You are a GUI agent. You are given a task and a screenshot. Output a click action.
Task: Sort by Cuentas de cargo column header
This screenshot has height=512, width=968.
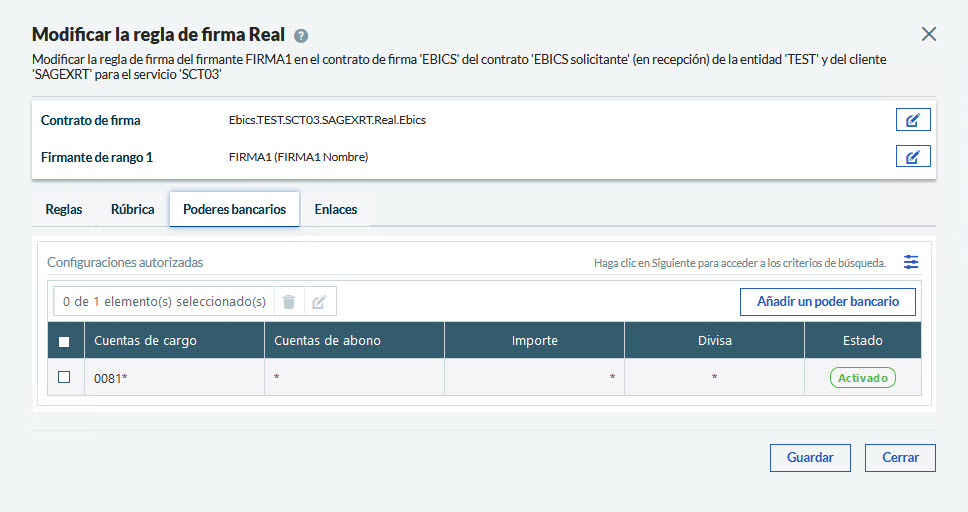[145, 341]
